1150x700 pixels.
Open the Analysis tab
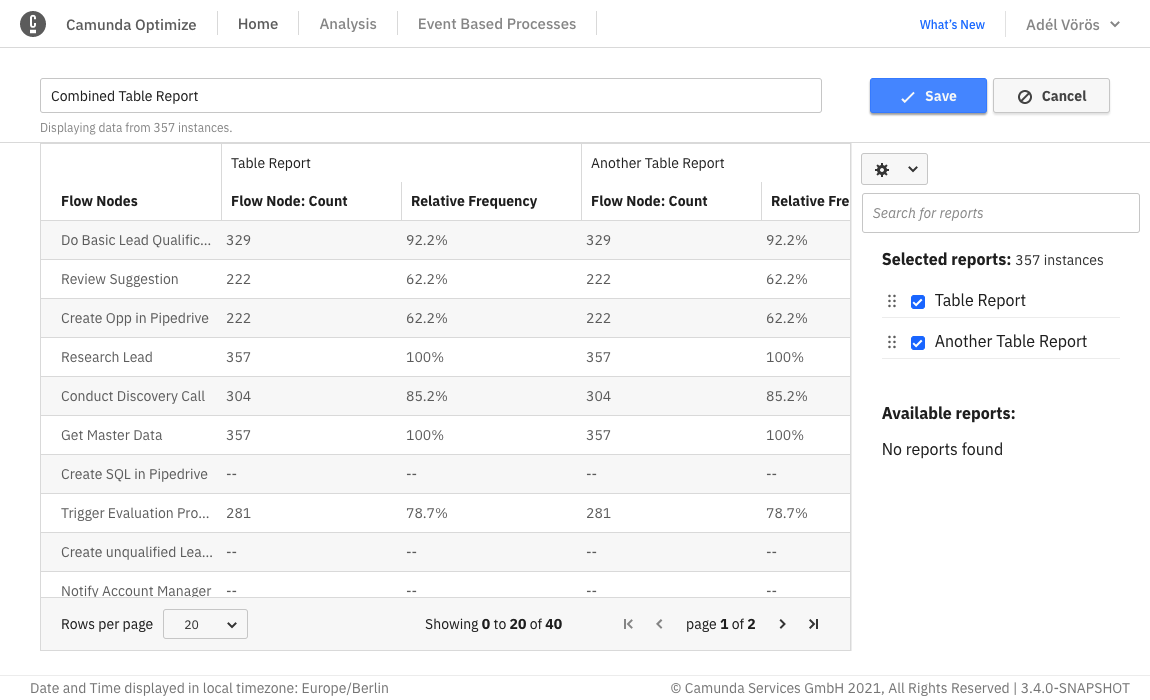point(348,24)
